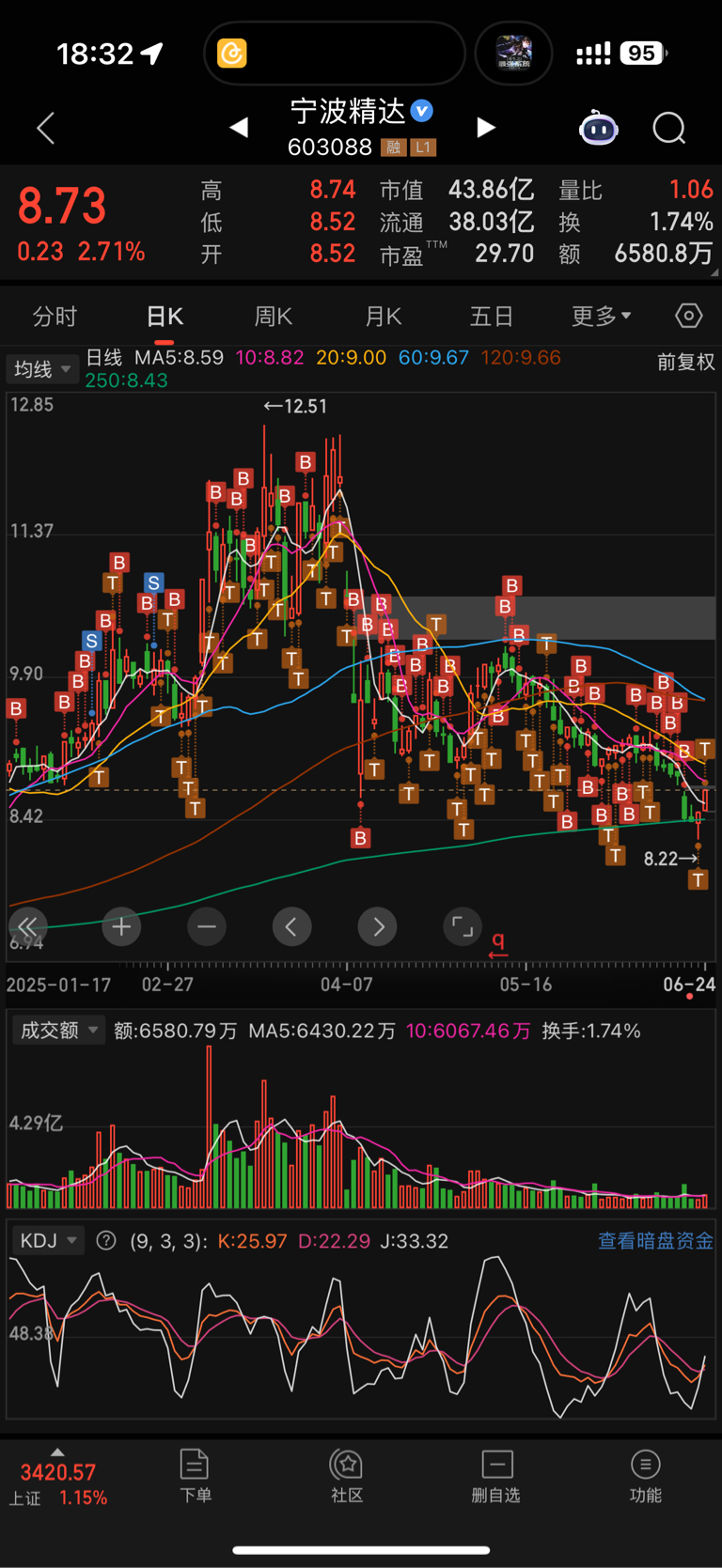Image resolution: width=722 pixels, height=1568 pixels.
Task: Open 下单 order placement
Action: coord(195,1476)
